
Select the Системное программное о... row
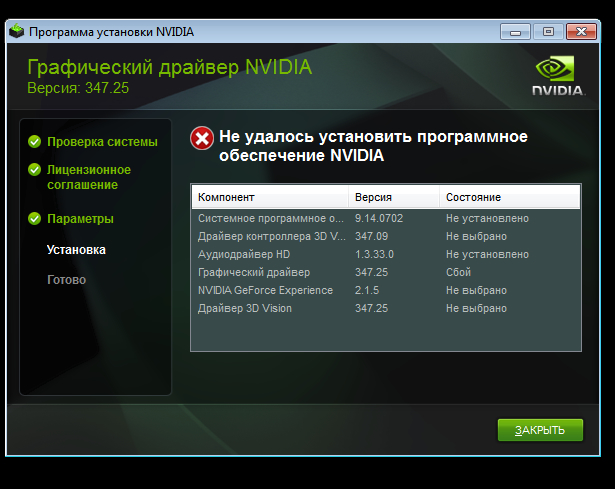pyautogui.click(x=386, y=218)
